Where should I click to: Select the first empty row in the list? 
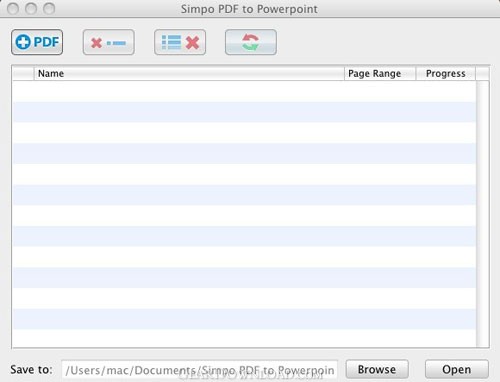[244, 91]
